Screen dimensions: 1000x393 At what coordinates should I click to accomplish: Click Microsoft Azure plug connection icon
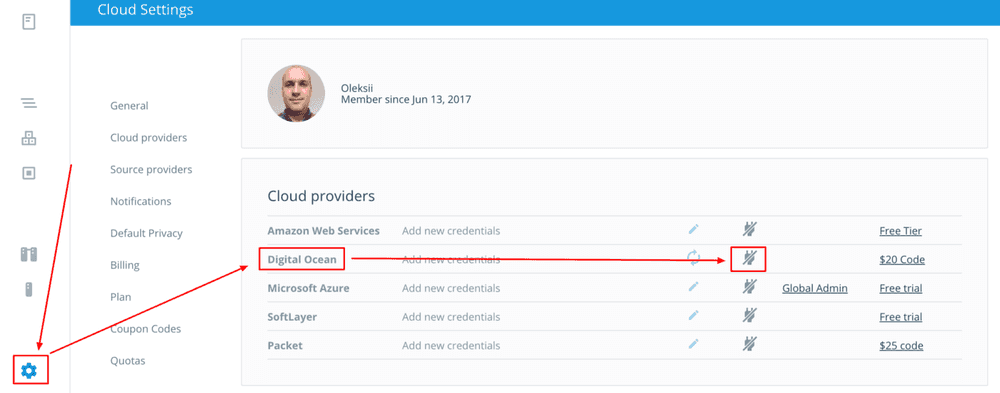(749, 287)
